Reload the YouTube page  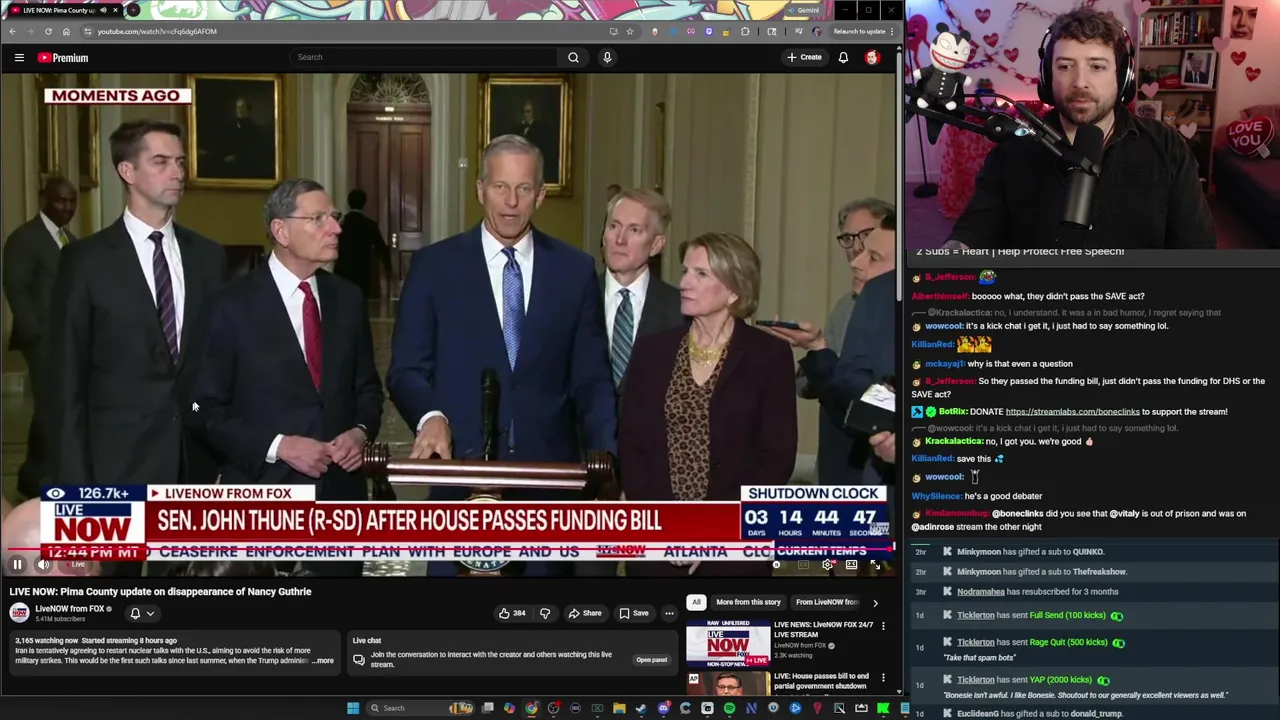click(x=48, y=31)
